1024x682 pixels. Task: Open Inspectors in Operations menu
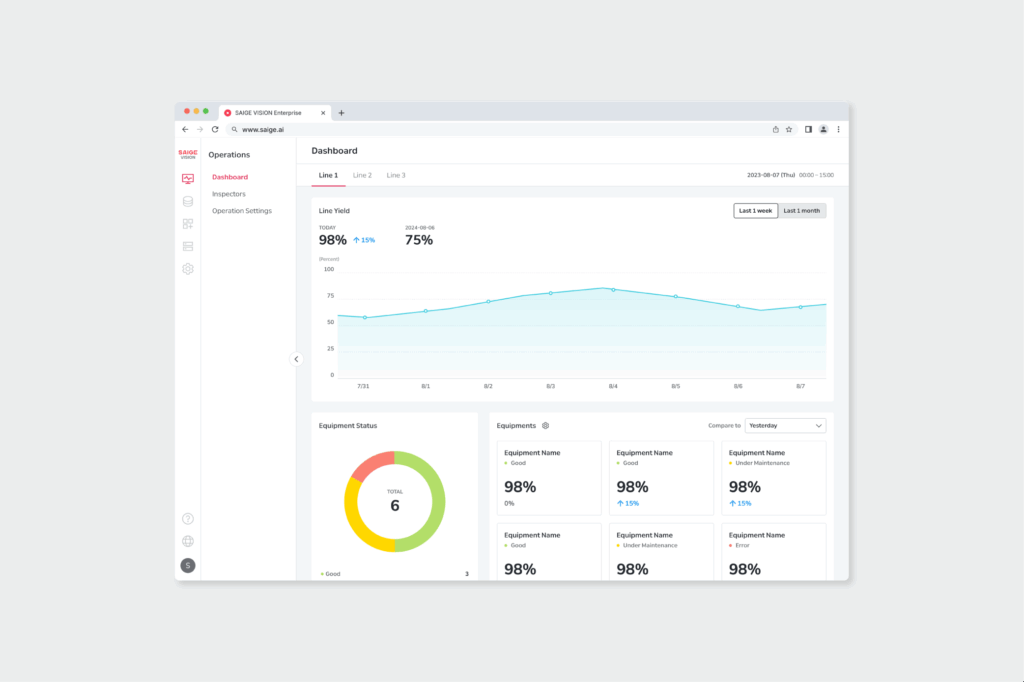[x=229, y=194]
